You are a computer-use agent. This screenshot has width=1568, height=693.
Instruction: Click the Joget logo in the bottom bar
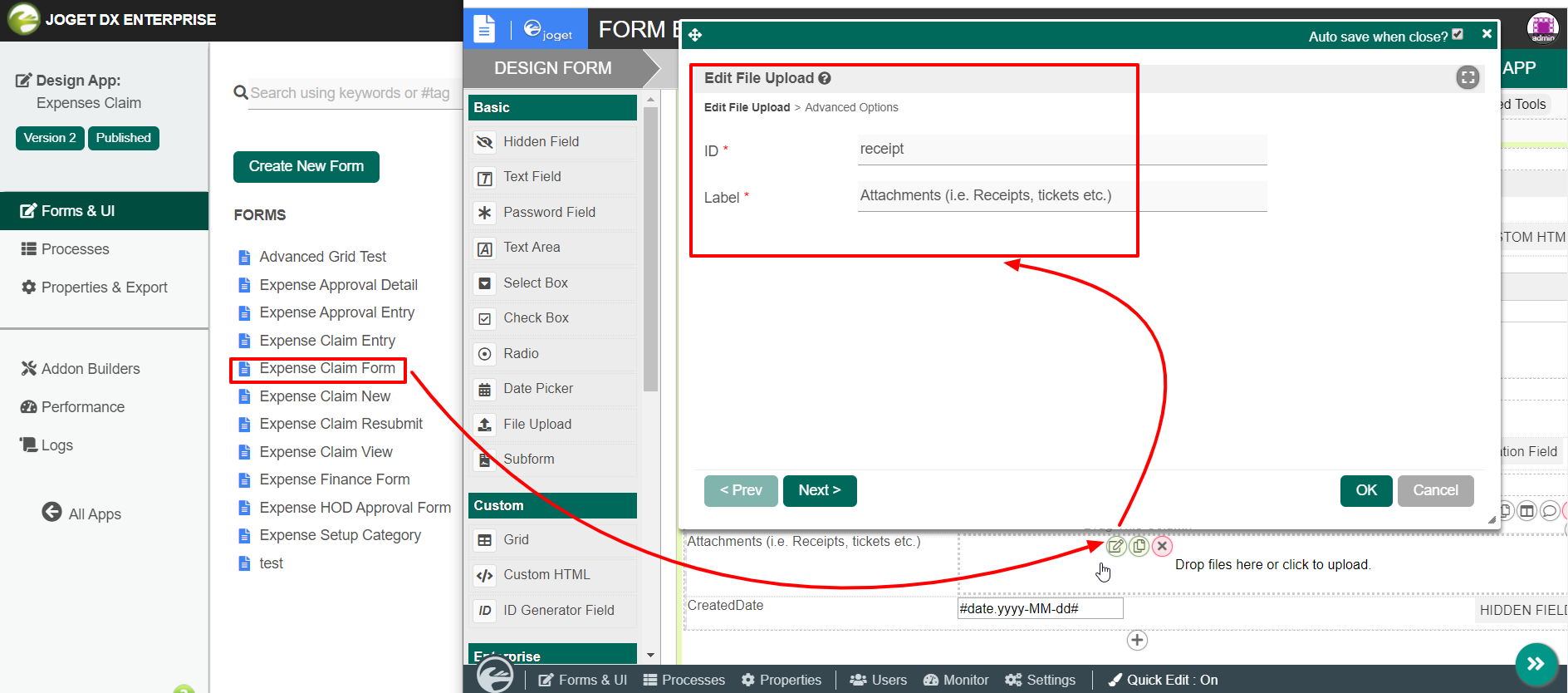point(495,674)
